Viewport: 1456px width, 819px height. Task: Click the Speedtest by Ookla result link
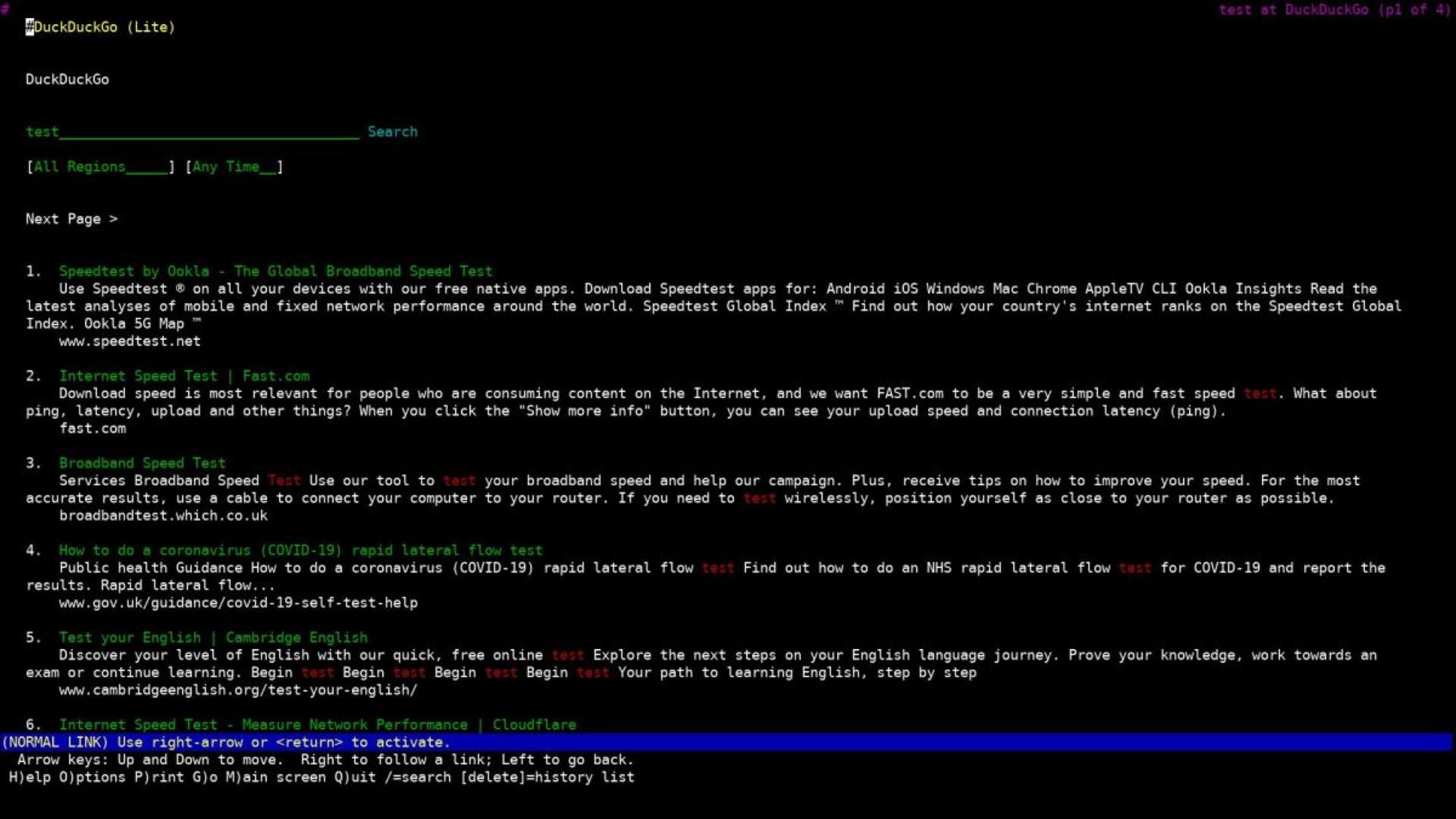(275, 270)
